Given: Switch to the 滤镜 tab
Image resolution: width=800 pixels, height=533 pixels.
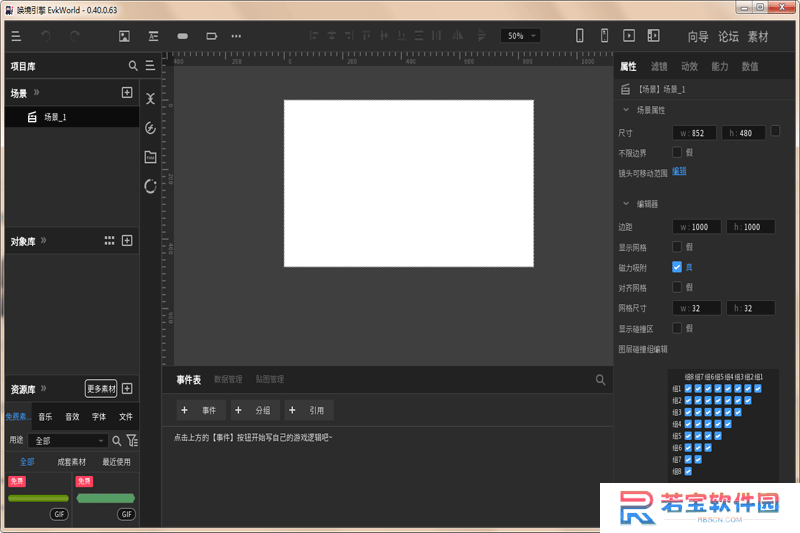Looking at the screenshot, I should (659, 66).
